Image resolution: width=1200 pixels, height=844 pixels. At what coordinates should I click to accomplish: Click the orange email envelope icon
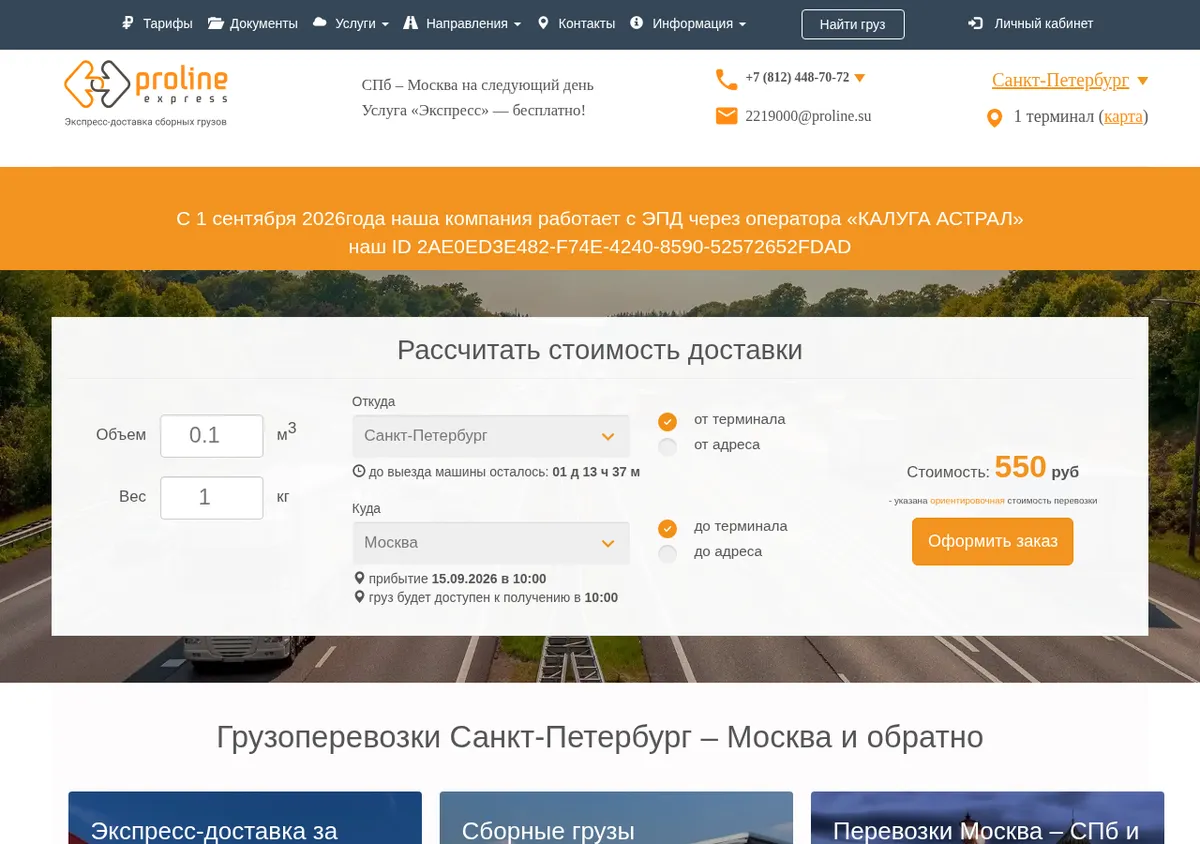(726, 116)
